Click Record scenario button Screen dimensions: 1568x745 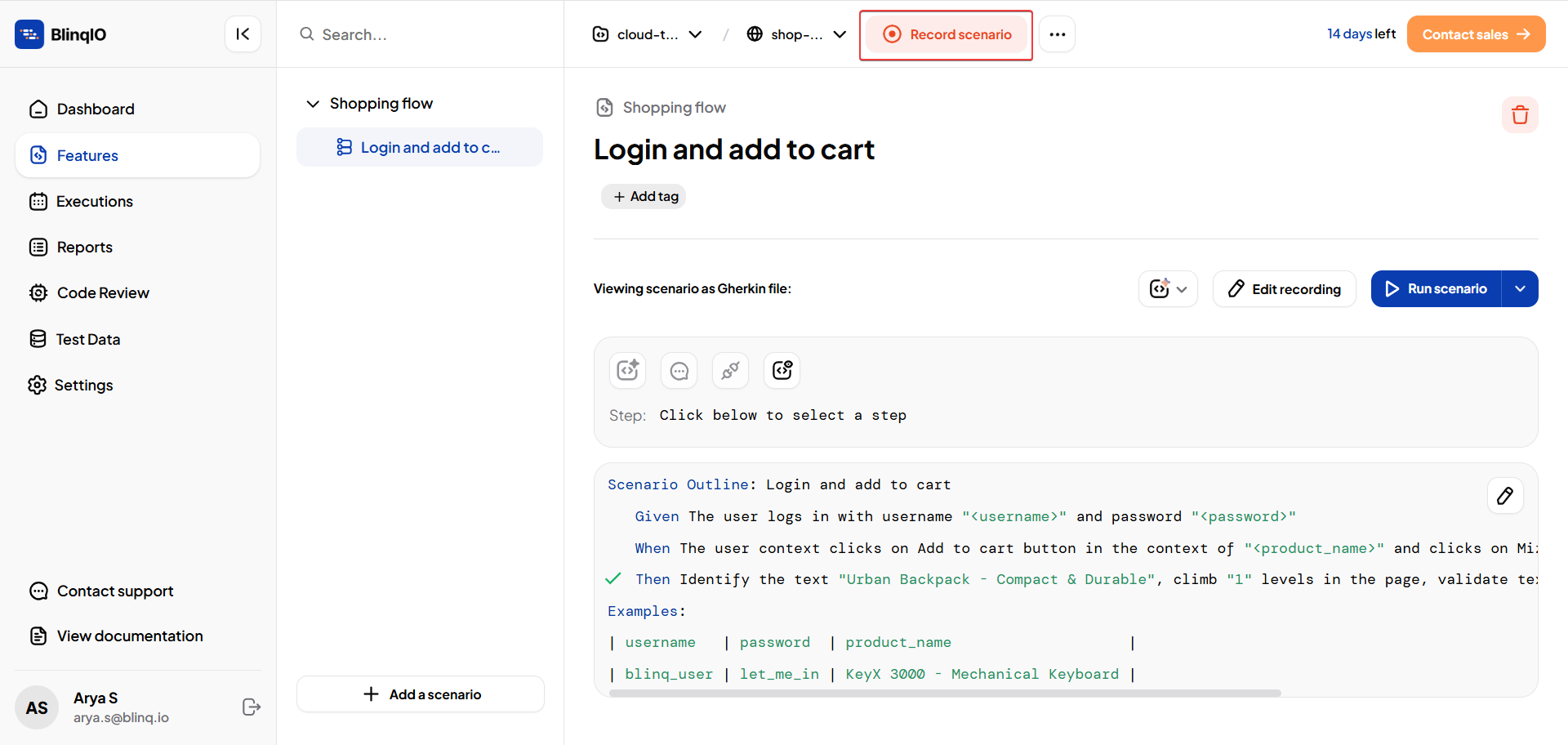947,34
